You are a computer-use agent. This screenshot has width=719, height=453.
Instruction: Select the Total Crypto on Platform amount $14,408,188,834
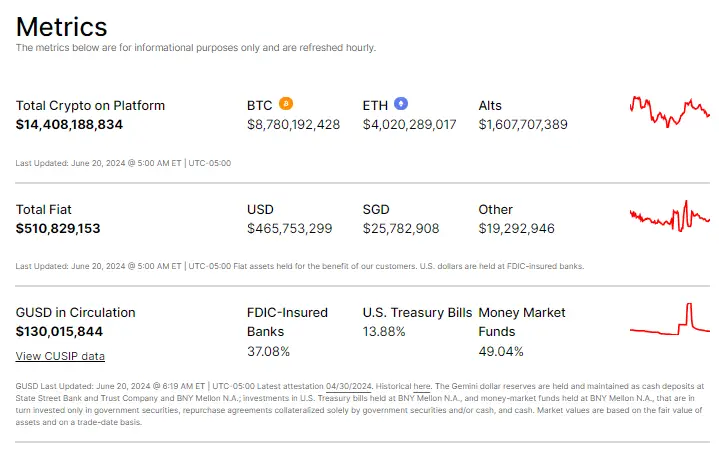tap(69, 125)
